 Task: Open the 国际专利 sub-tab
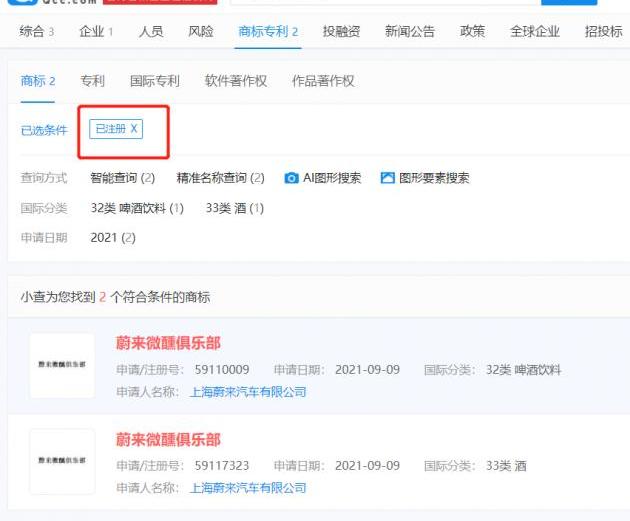(154, 81)
